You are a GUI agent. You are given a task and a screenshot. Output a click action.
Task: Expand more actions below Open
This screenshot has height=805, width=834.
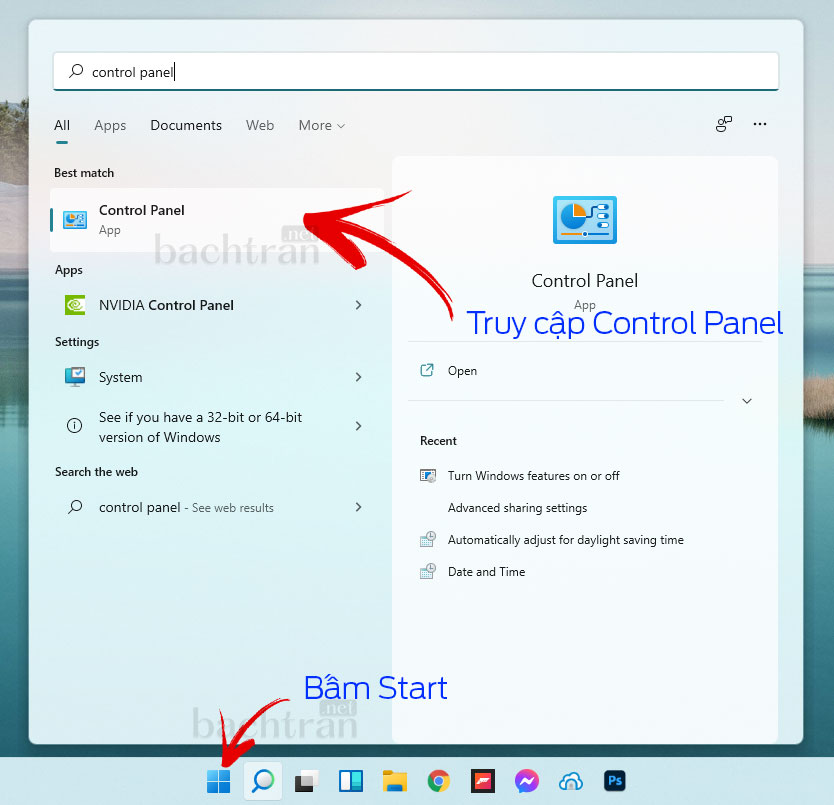tap(747, 401)
